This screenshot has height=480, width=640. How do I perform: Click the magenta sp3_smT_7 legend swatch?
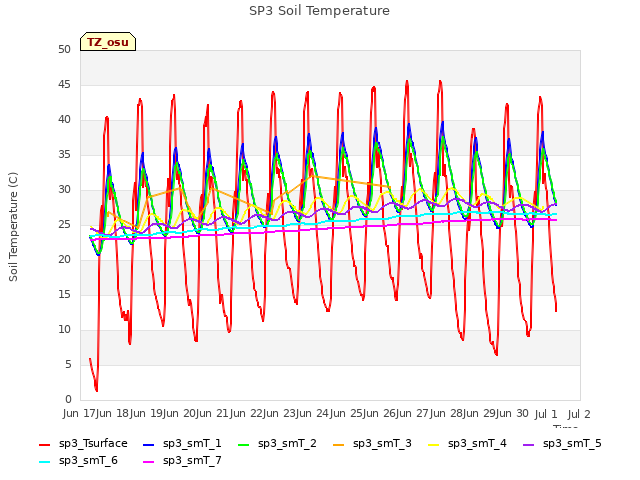[149, 462]
